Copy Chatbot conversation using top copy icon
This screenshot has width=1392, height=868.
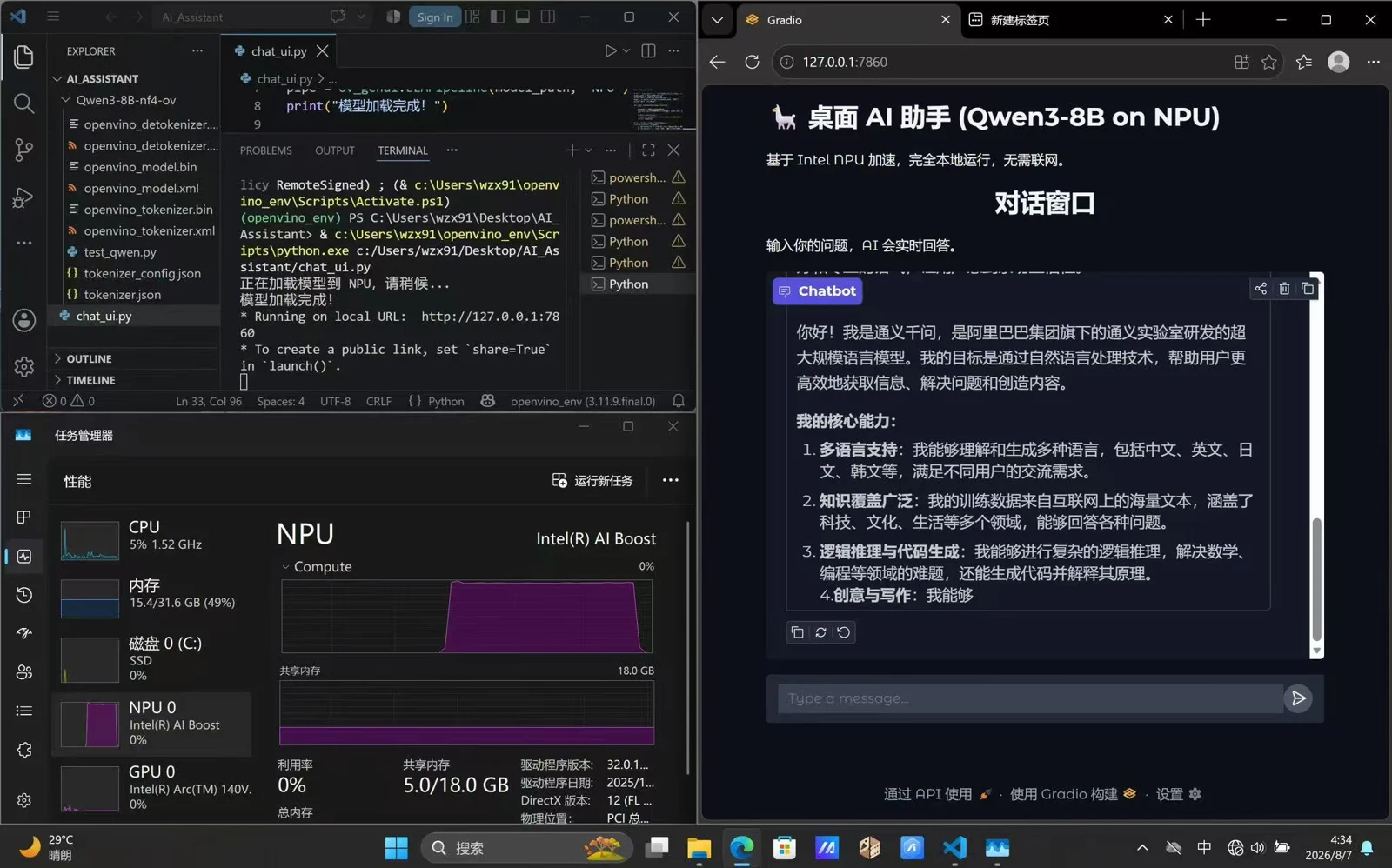(x=1308, y=289)
